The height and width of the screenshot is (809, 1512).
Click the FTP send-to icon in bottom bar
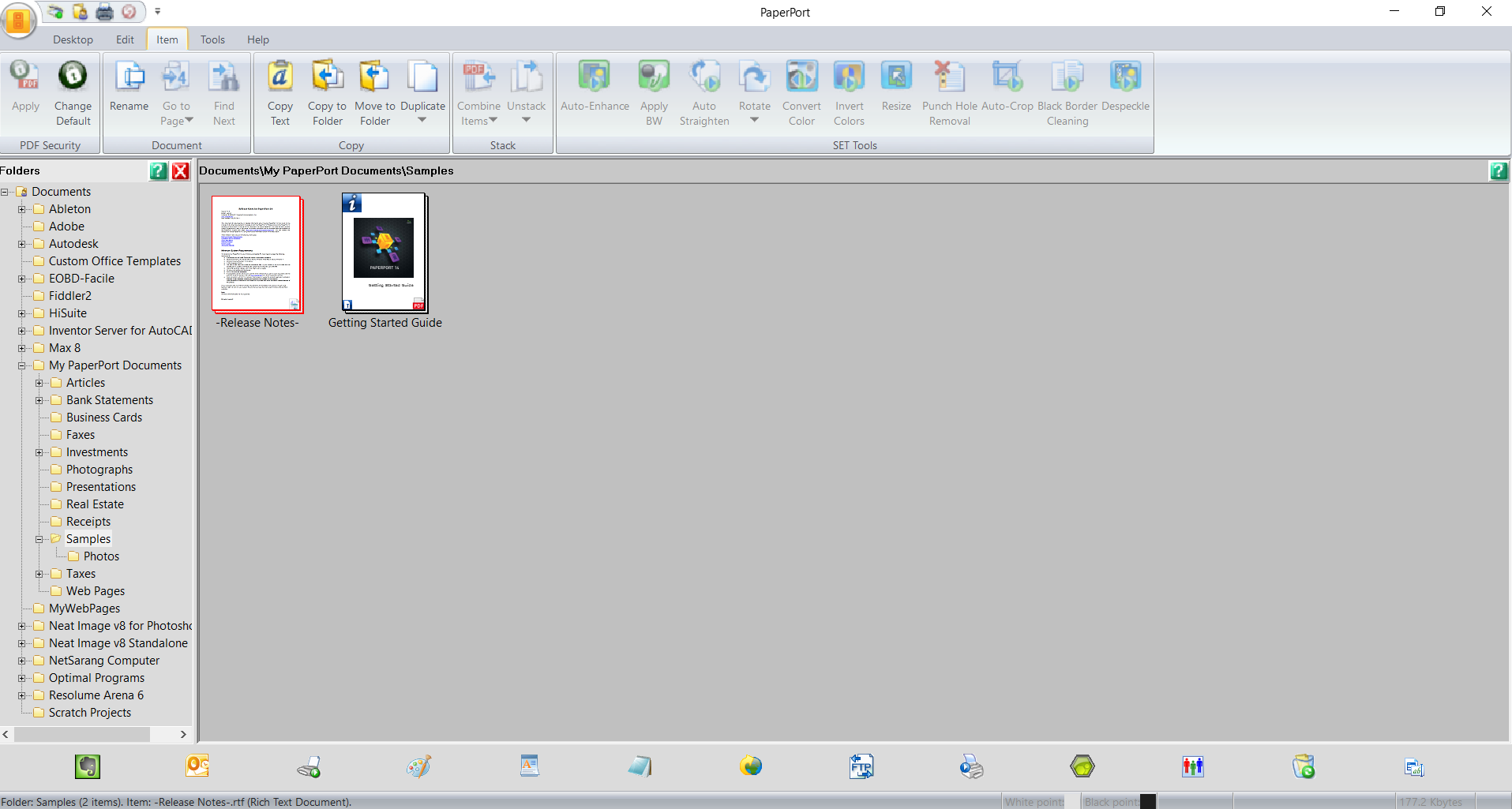(x=861, y=766)
